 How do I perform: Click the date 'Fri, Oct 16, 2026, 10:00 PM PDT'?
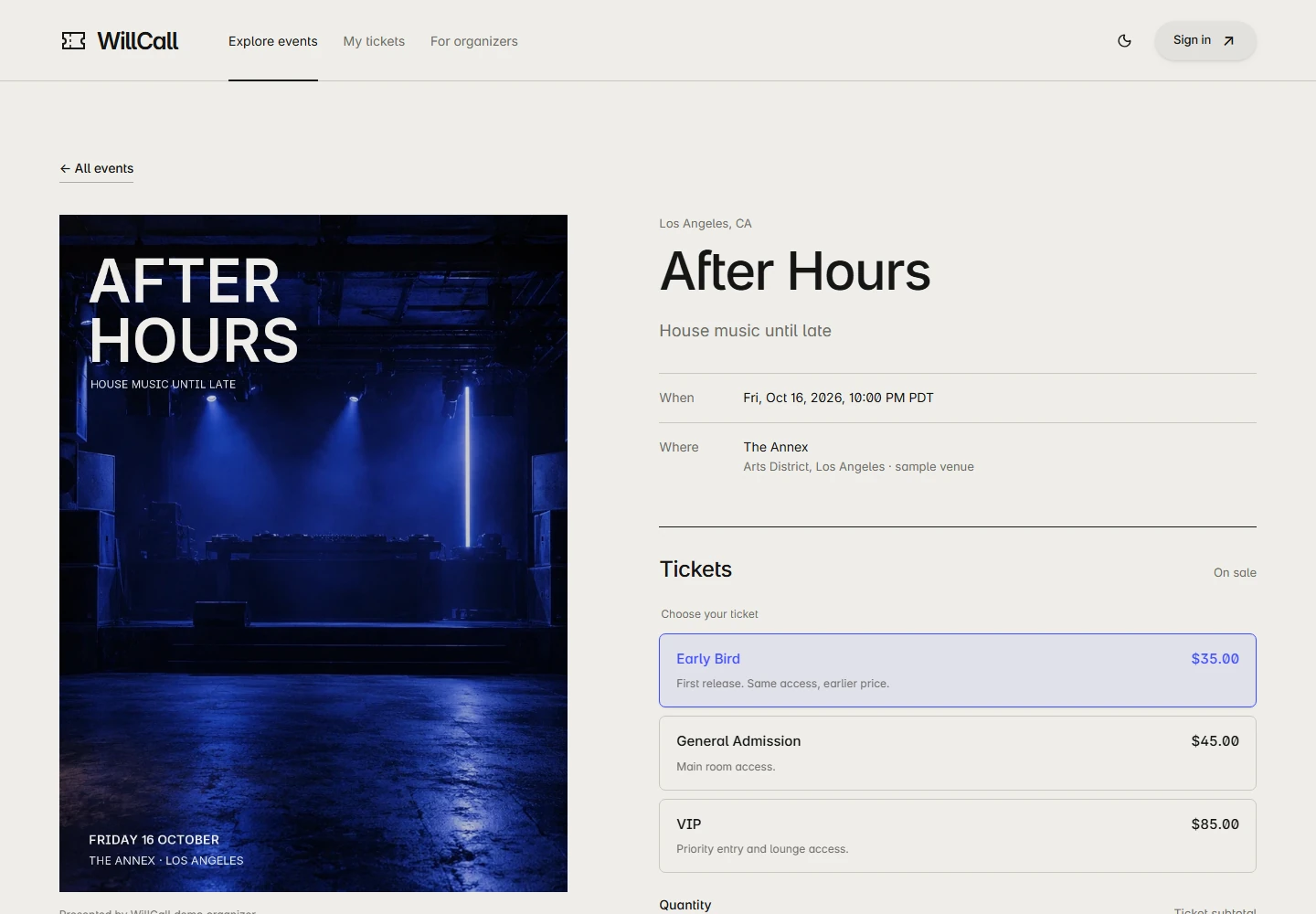tap(838, 398)
